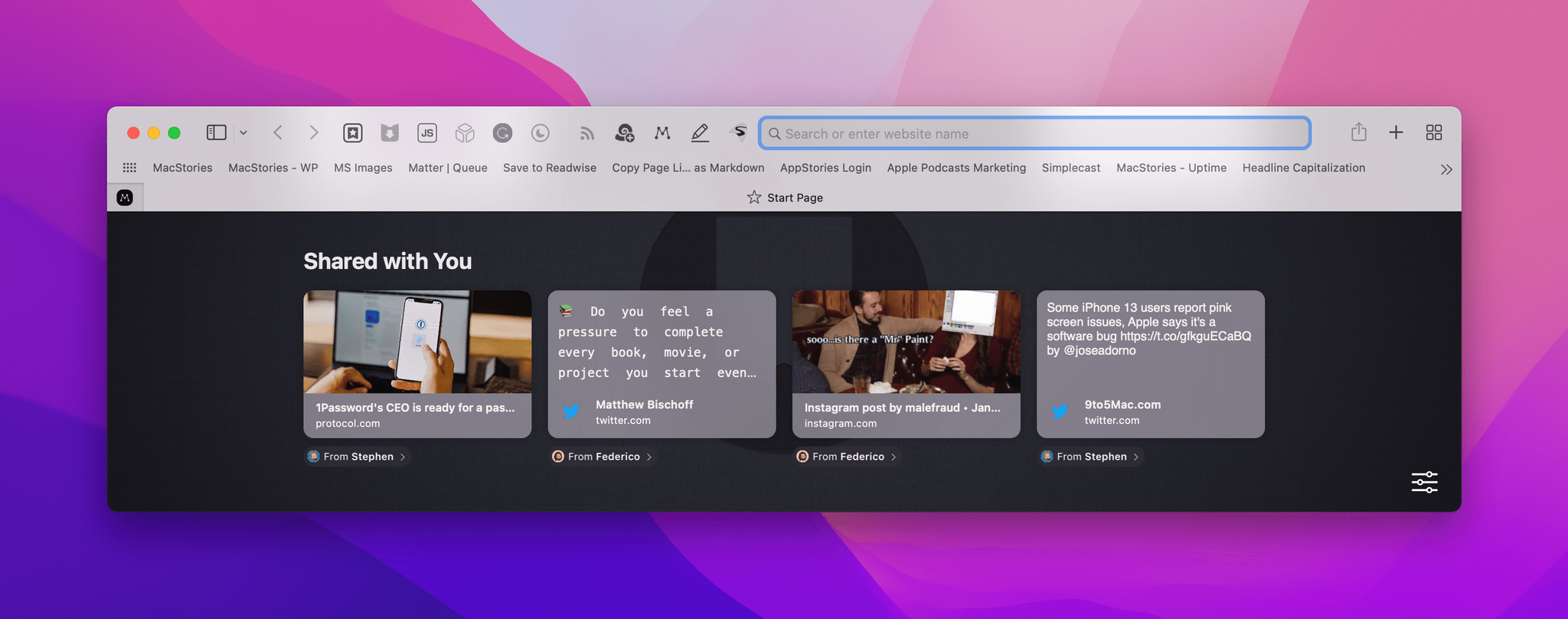Expand the hidden bookmarks overflow chevrons
1568x619 pixels.
coord(1446,169)
